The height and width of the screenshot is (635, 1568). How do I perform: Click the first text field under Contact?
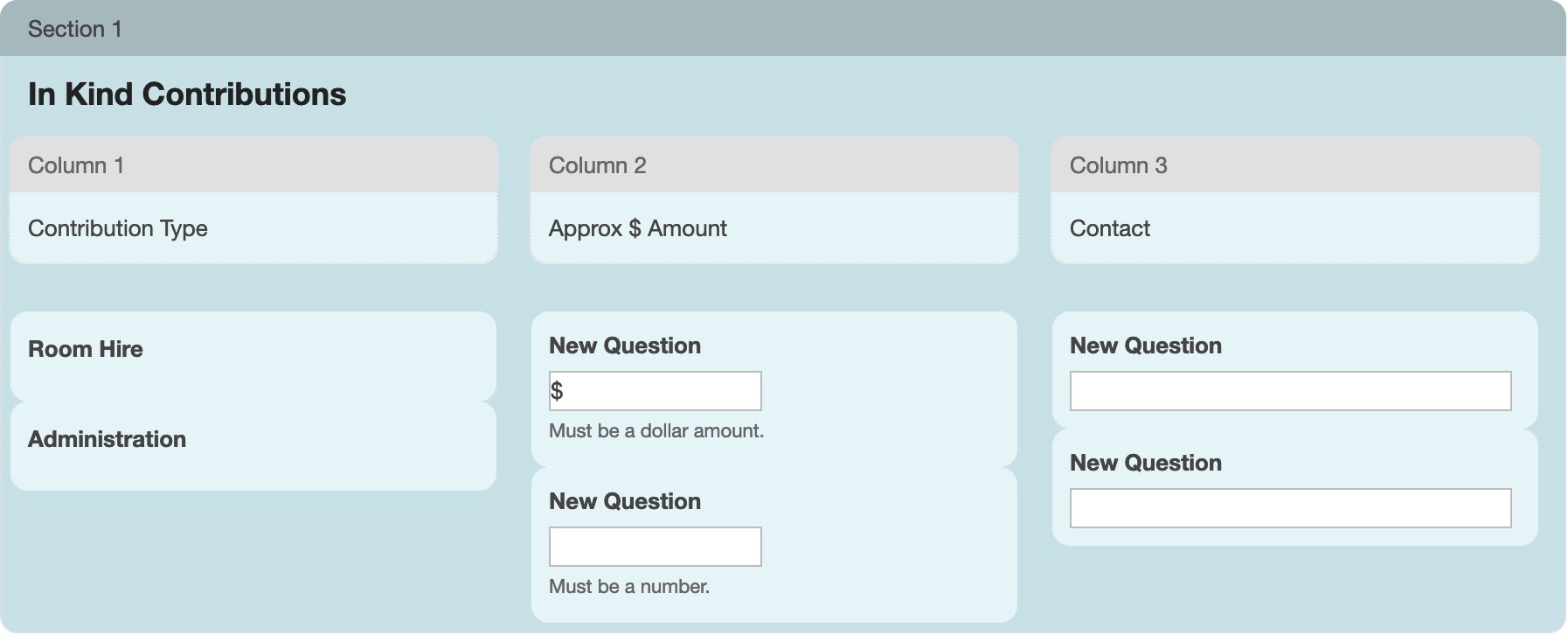coord(1290,391)
